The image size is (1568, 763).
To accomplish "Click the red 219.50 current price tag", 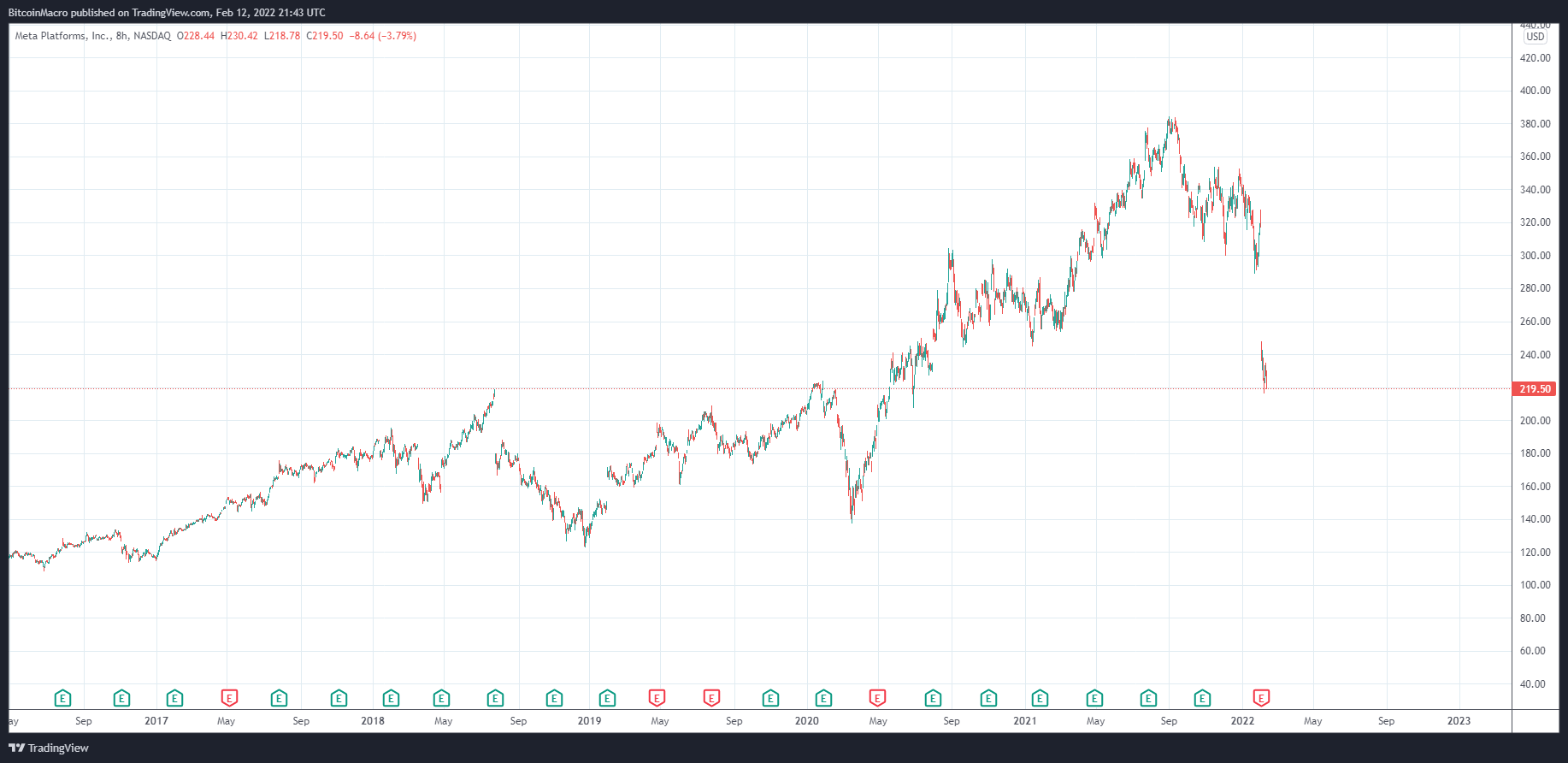I will pos(1536,389).
